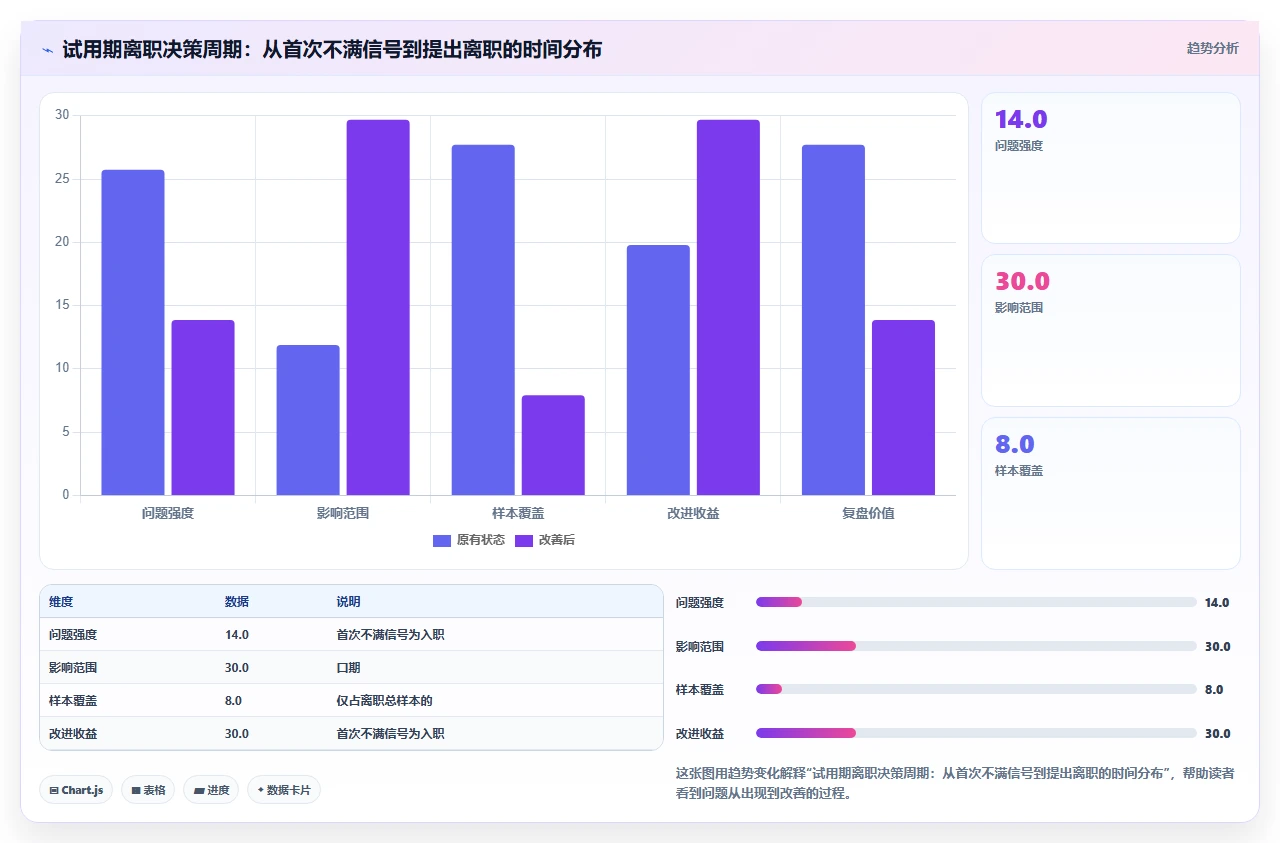The height and width of the screenshot is (843, 1280).
Task: Click the 趋势分析 label in header
Action: (1212, 48)
